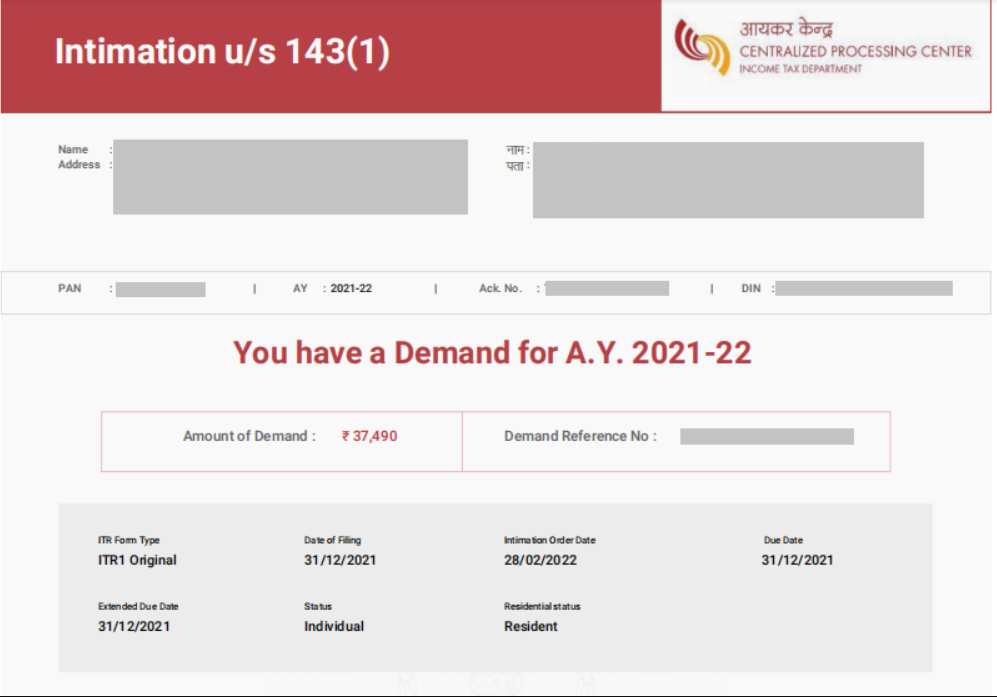Click the Extended Due Date value
The height and width of the screenshot is (697, 997).
click(134, 626)
